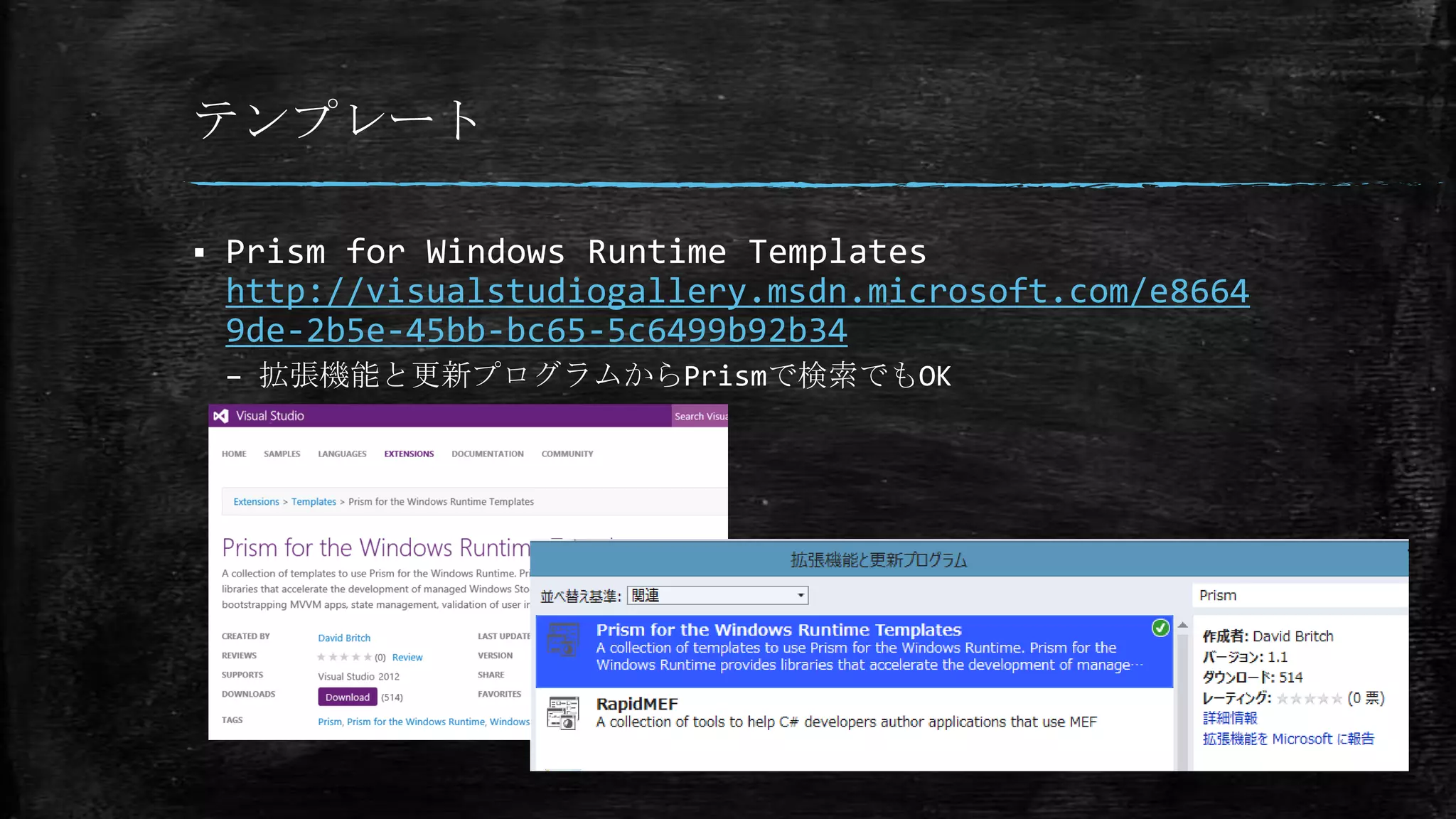Click the レーティング stars in details pane
Viewport: 1456px width, 819px height.
click(x=1310, y=699)
